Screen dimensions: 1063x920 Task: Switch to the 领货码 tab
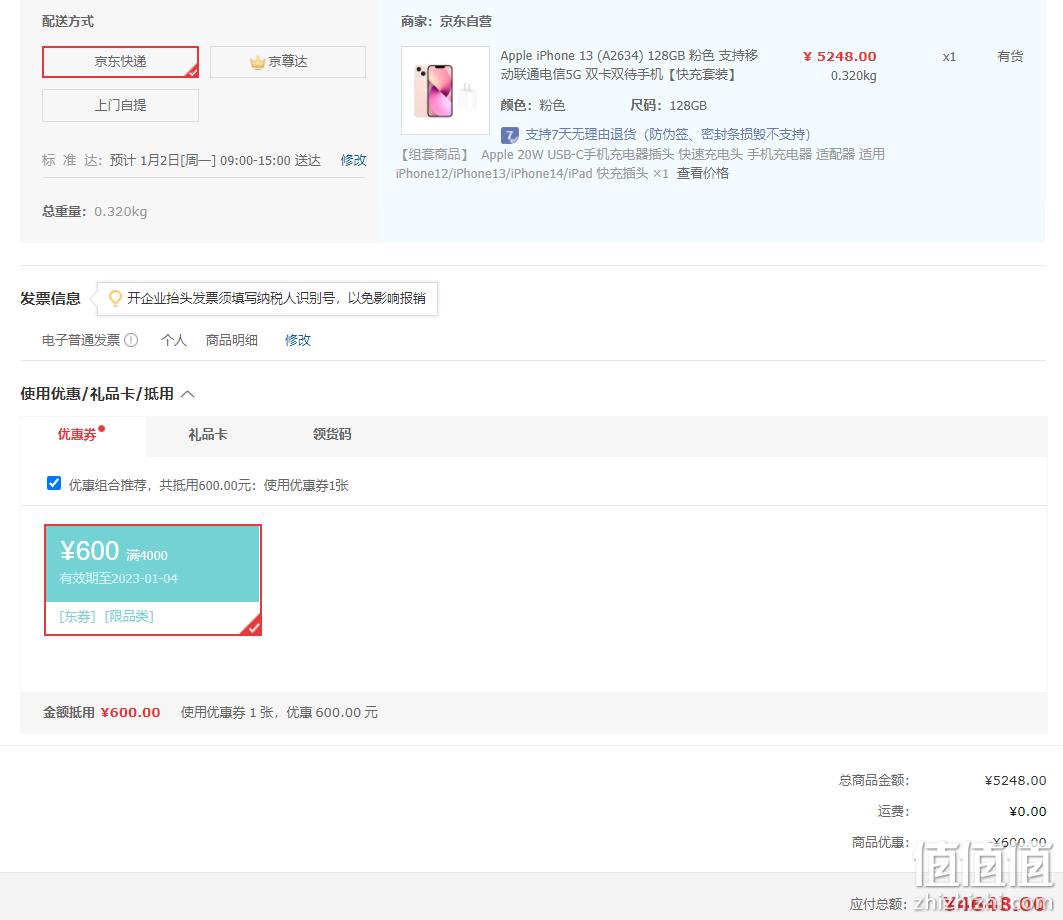(x=332, y=435)
